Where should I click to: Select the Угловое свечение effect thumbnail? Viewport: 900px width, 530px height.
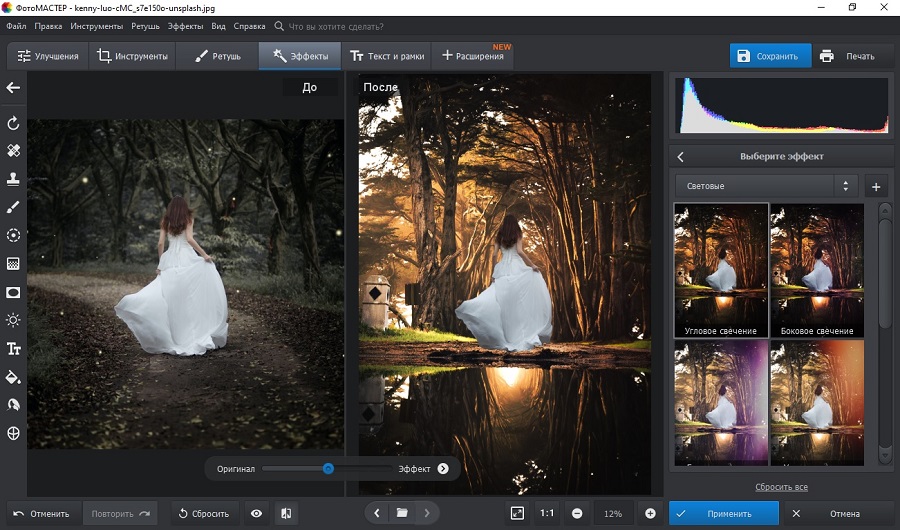click(721, 270)
